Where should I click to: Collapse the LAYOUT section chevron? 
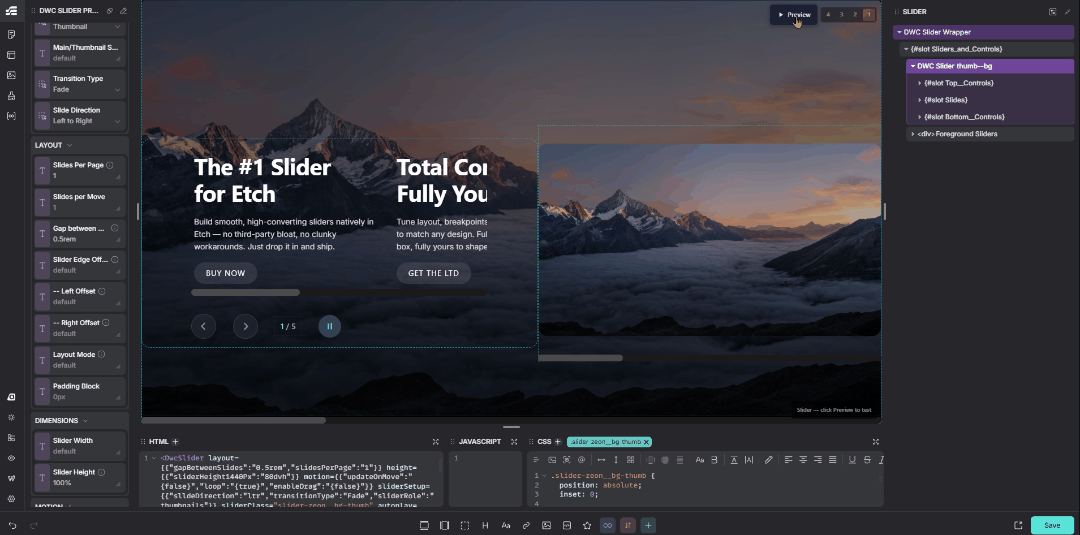click(x=70, y=145)
